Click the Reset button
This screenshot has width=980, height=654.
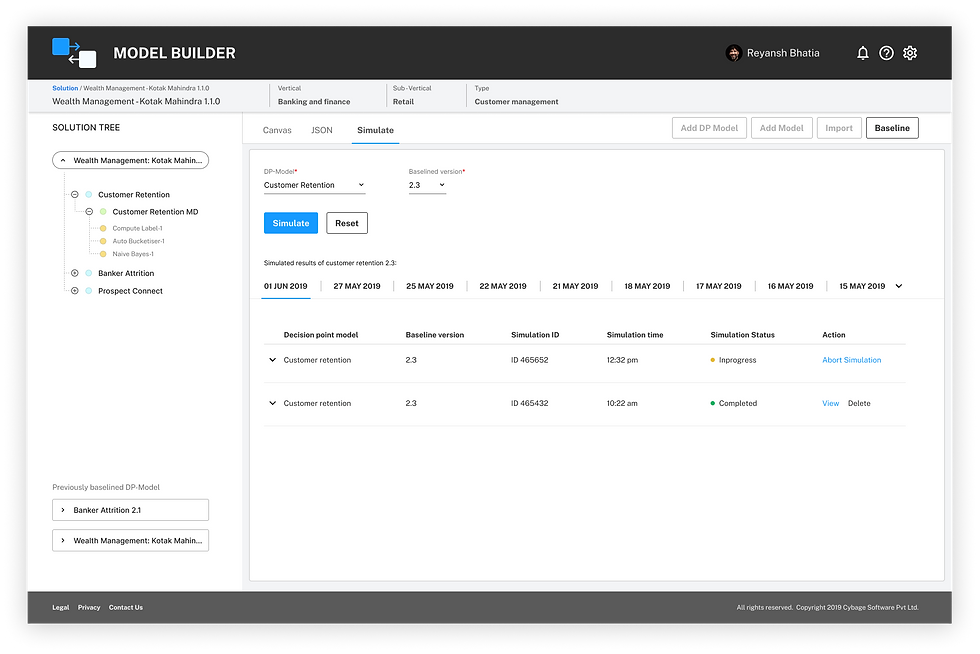[347, 223]
